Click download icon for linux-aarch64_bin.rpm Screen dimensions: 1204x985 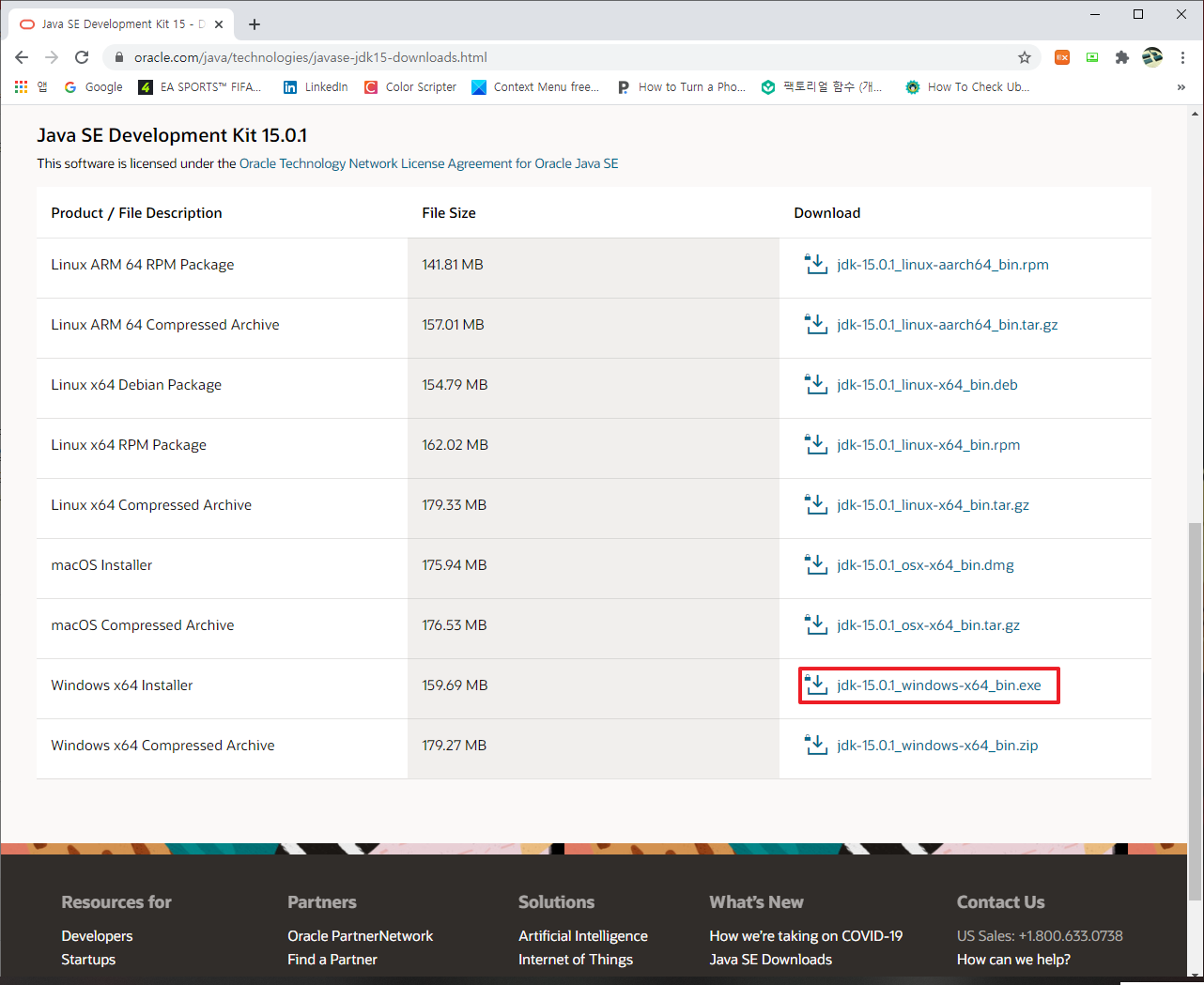point(816,264)
